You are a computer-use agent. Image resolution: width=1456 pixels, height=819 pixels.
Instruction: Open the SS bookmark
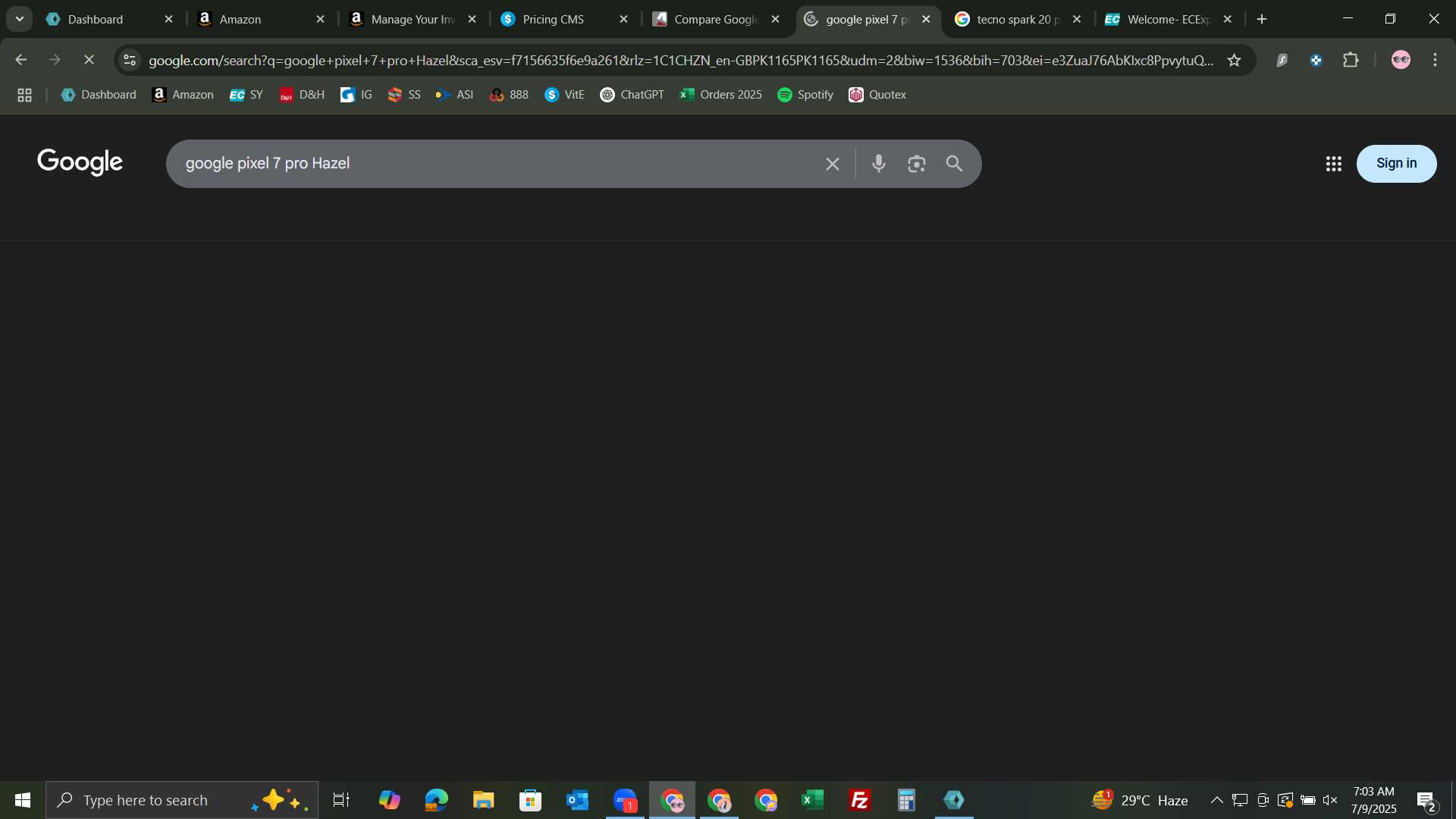(404, 95)
